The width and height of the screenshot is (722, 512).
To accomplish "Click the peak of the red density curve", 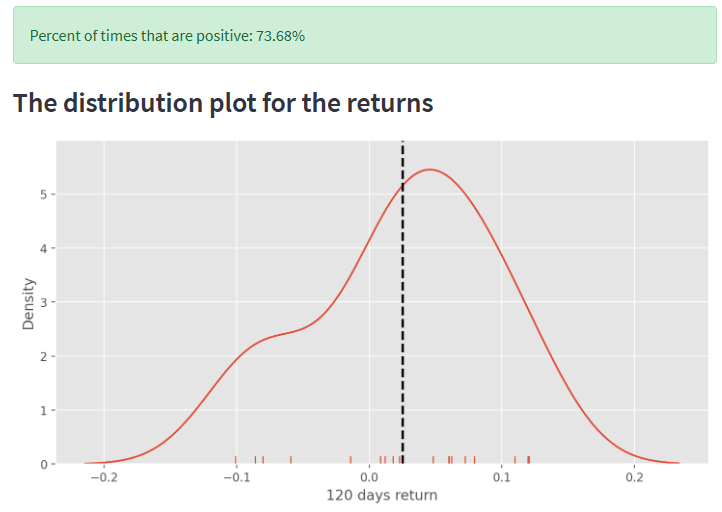I will (x=430, y=170).
